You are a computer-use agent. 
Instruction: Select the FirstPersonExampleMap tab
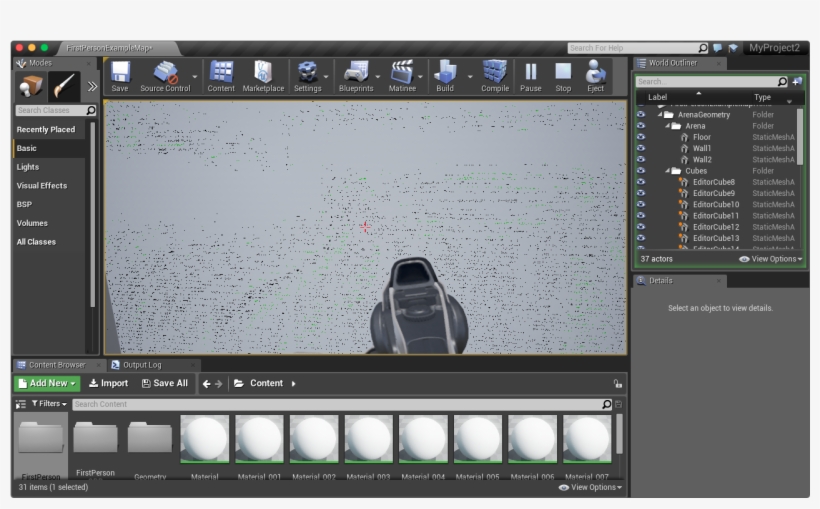(109, 48)
